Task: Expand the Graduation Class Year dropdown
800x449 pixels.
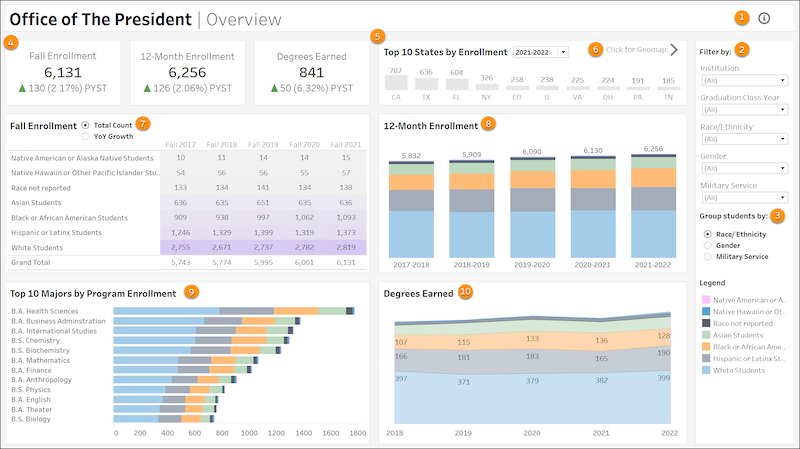Action: (x=741, y=110)
